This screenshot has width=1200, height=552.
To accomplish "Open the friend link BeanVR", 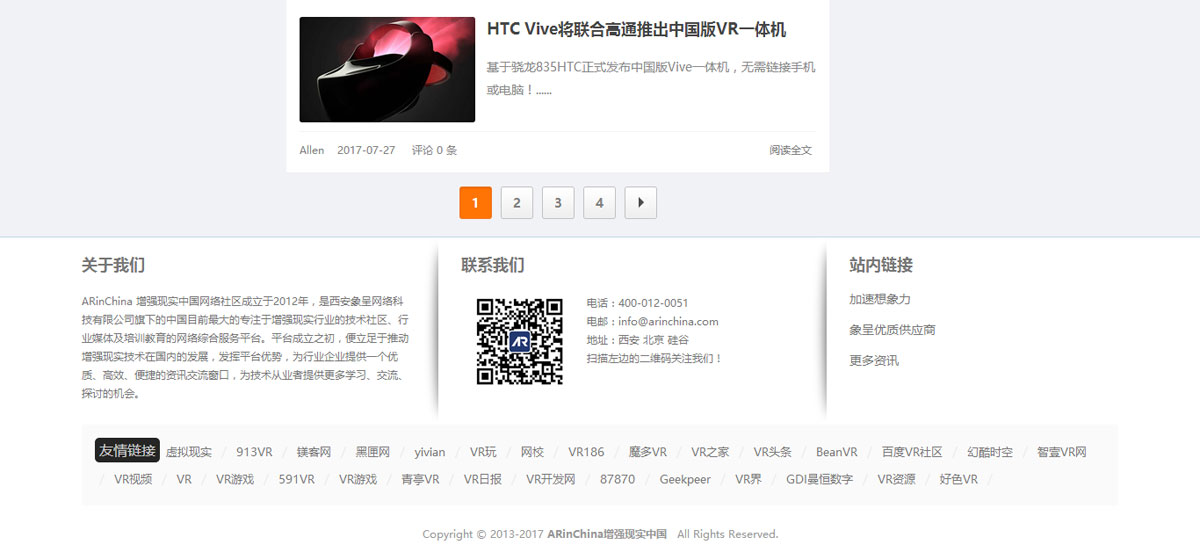I will point(837,452).
